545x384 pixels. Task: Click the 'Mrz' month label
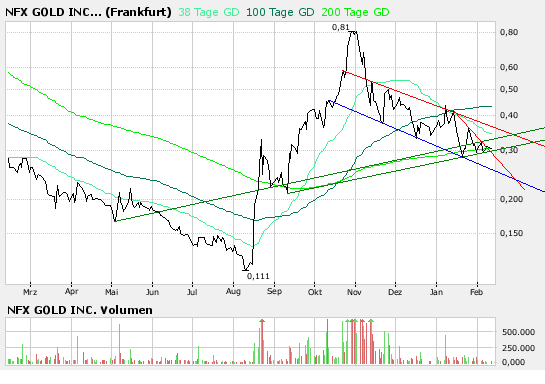(x=30, y=292)
